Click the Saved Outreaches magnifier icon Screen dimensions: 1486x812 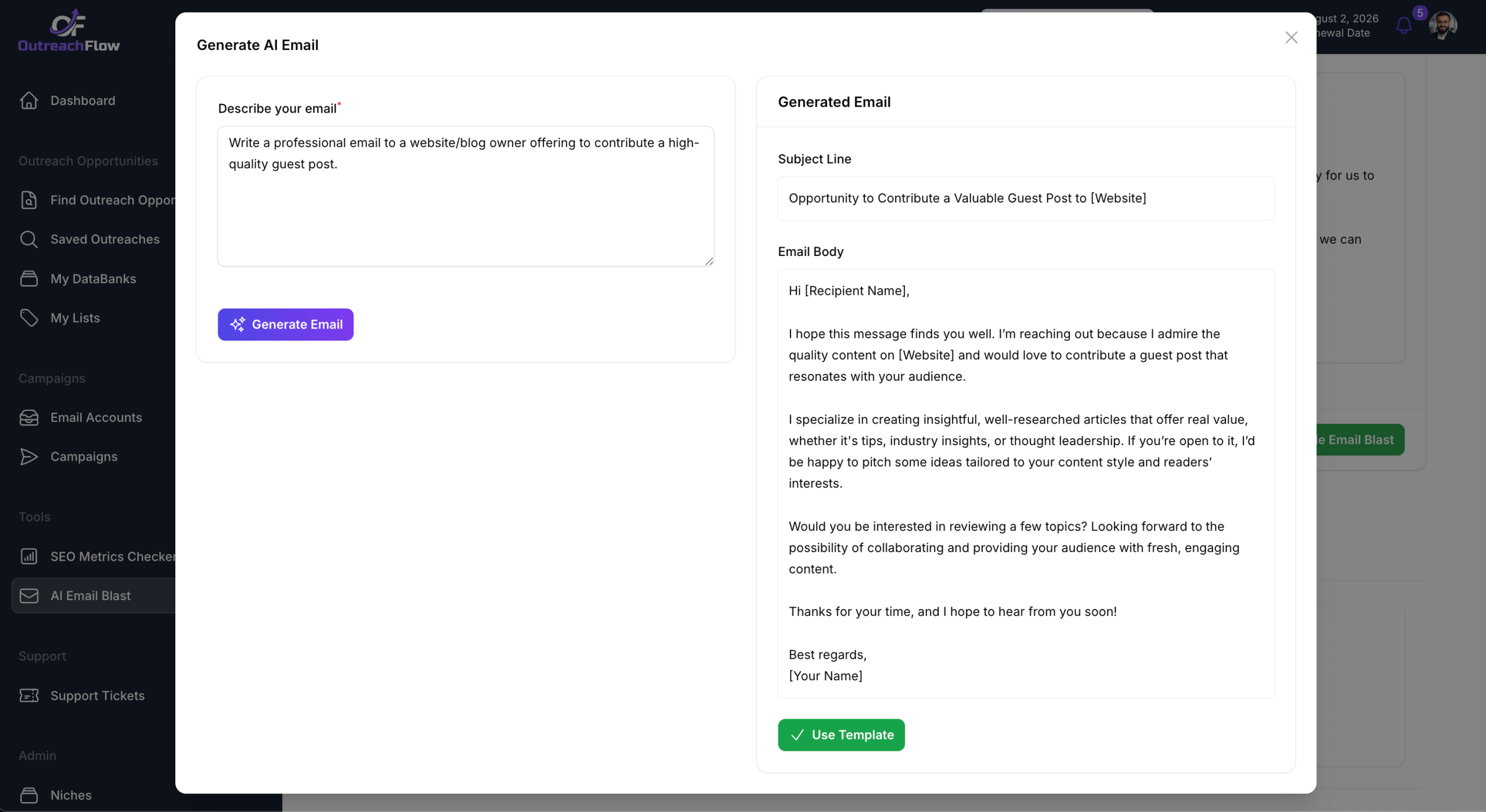28,239
